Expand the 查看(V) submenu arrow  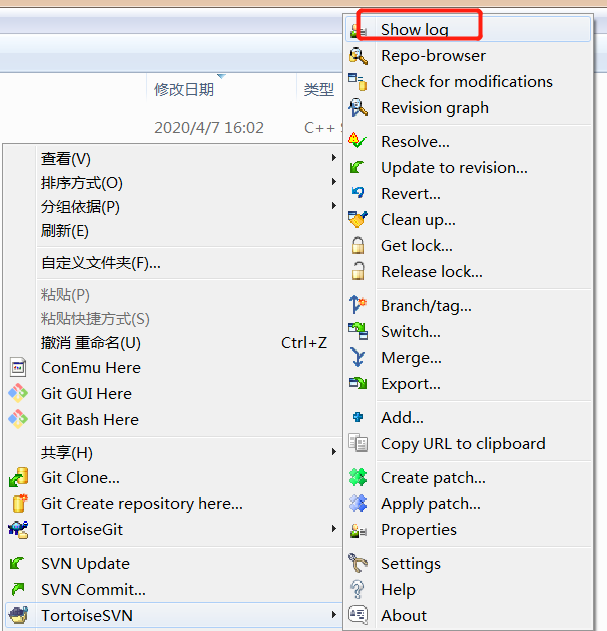[x=334, y=157]
